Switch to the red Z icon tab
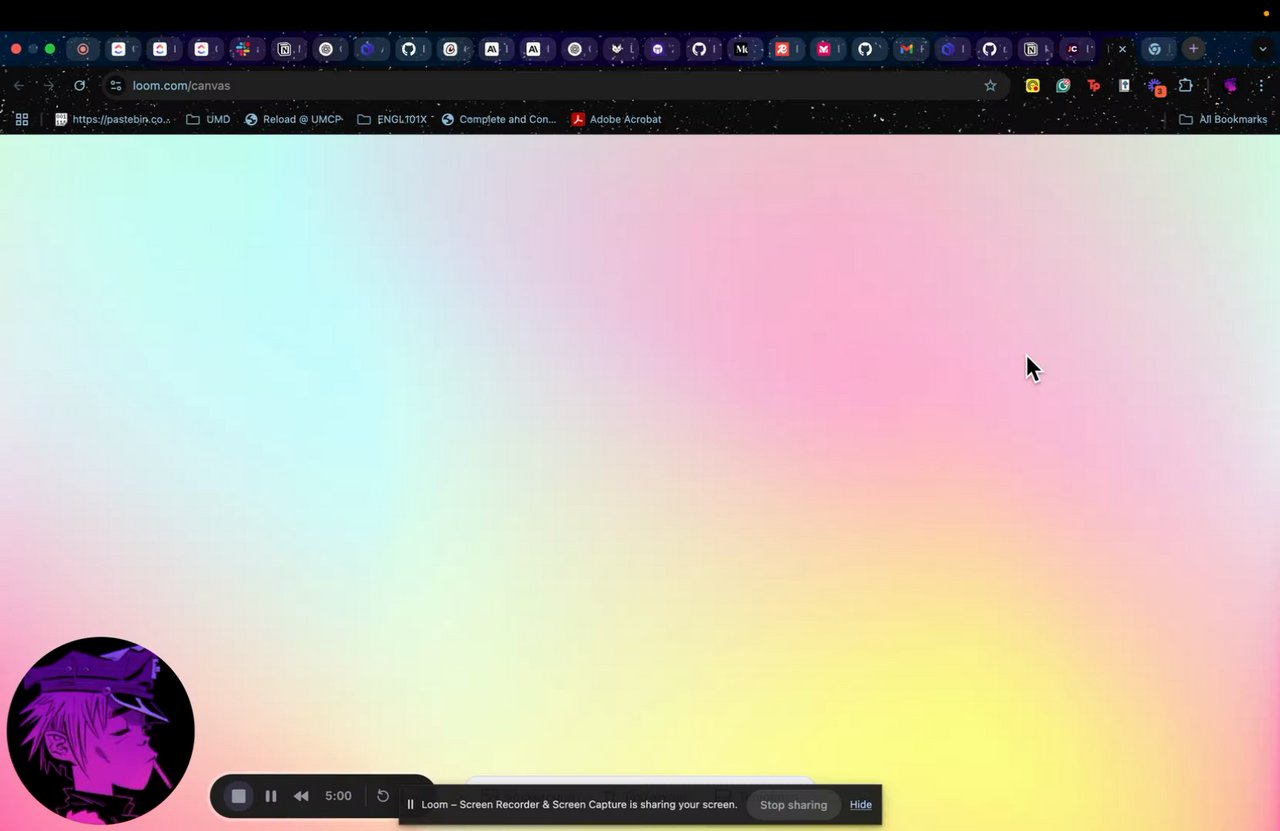Screen dimensions: 1280x831 tap(785, 49)
